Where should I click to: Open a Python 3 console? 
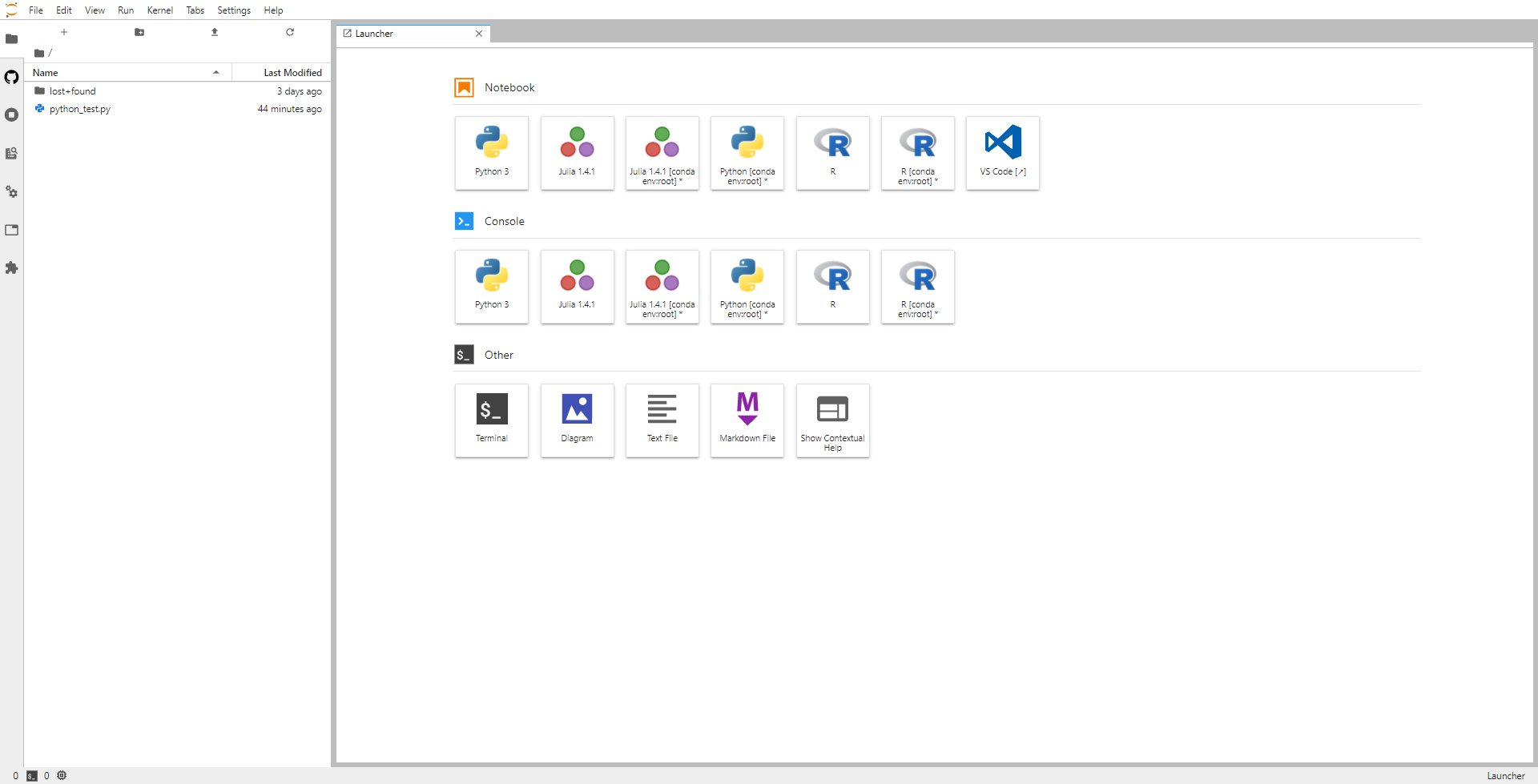[492, 287]
